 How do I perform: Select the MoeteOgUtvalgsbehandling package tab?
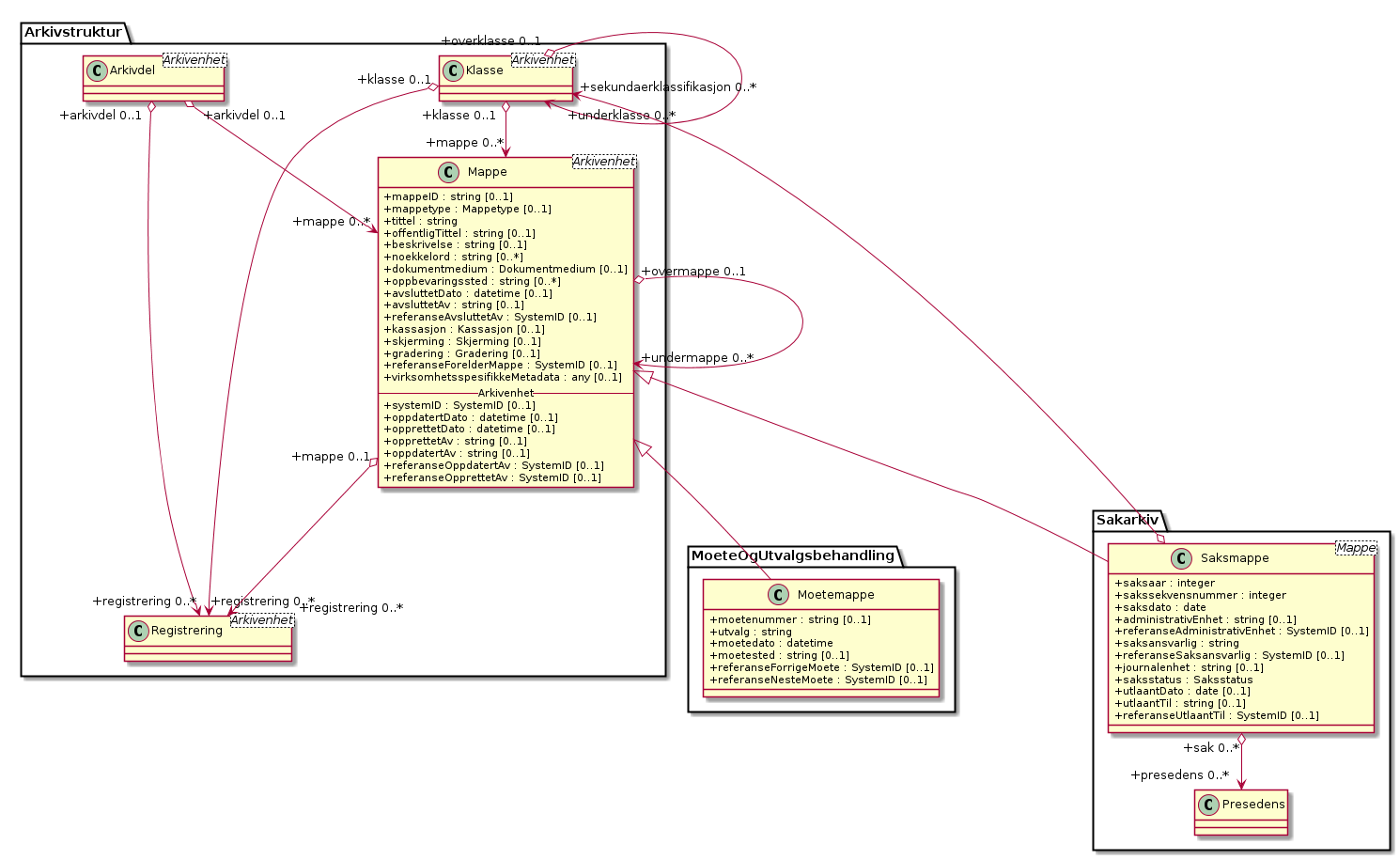click(793, 555)
